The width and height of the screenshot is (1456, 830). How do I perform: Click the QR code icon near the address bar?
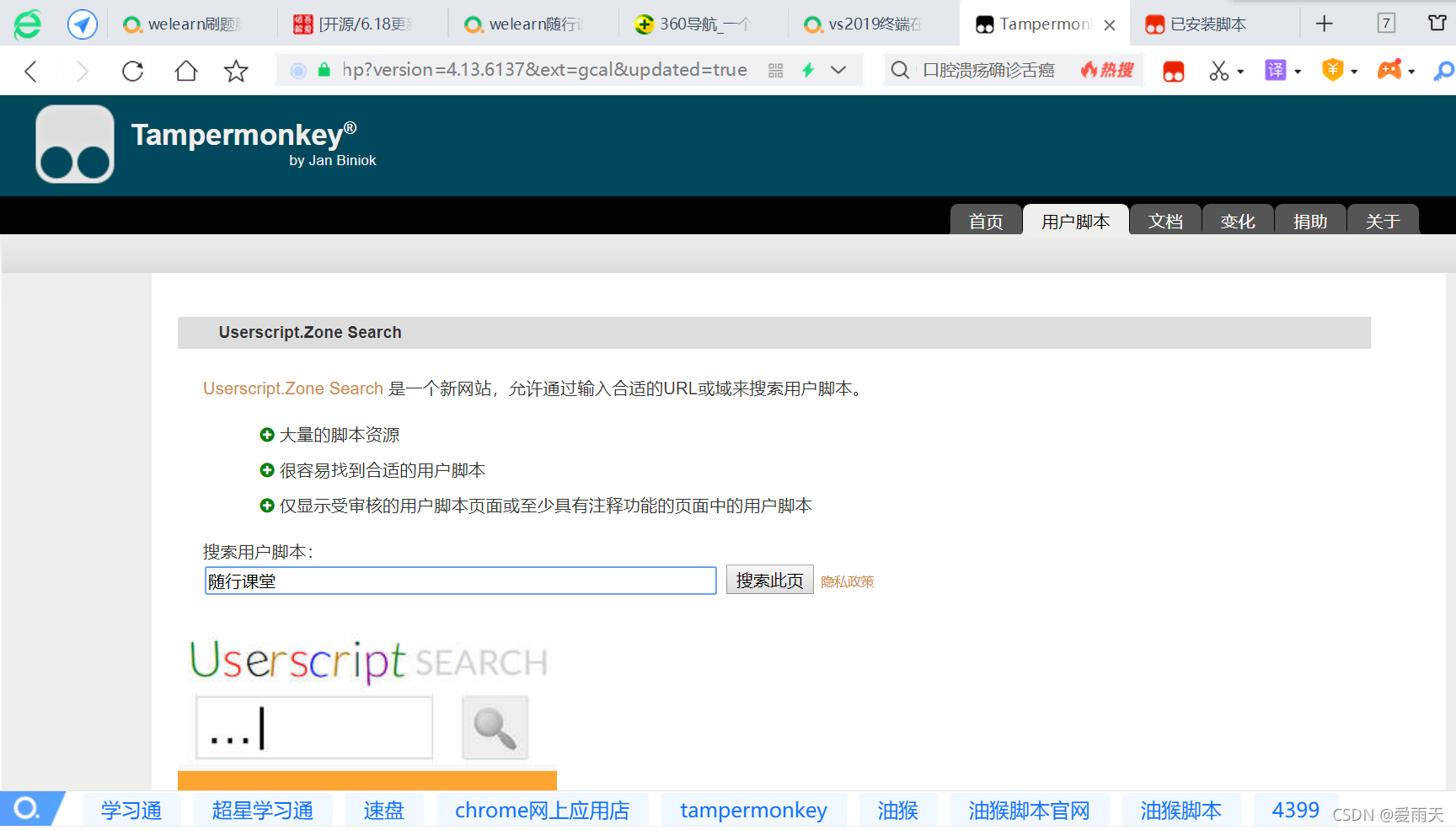coord(775,71)
